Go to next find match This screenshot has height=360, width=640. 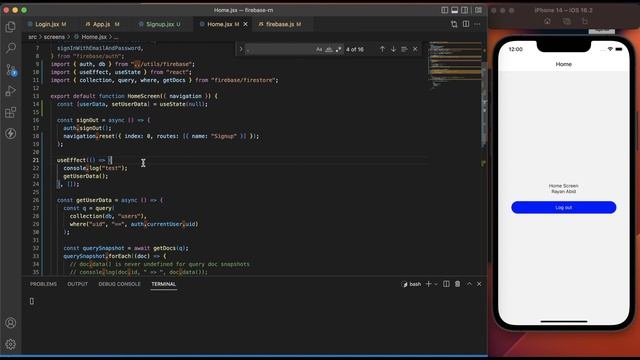pos(393,49)
